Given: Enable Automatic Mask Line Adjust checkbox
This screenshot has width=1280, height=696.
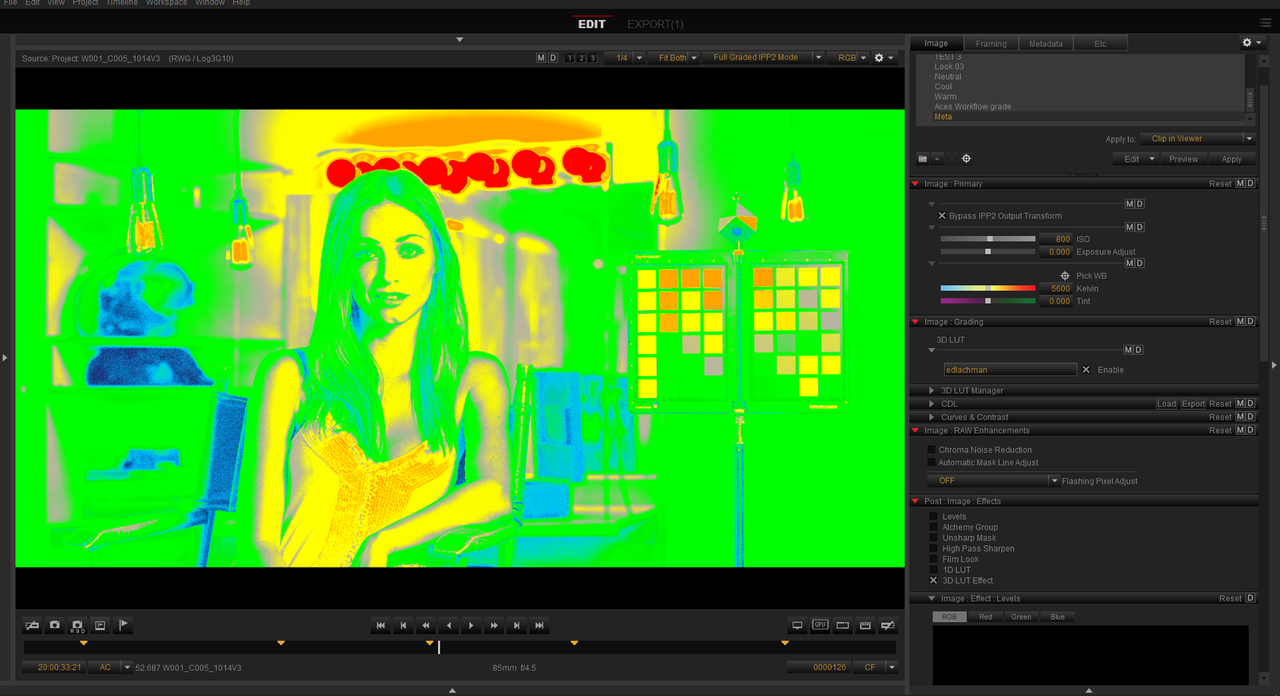Looking at the screenshot, I should pos(932,463).
